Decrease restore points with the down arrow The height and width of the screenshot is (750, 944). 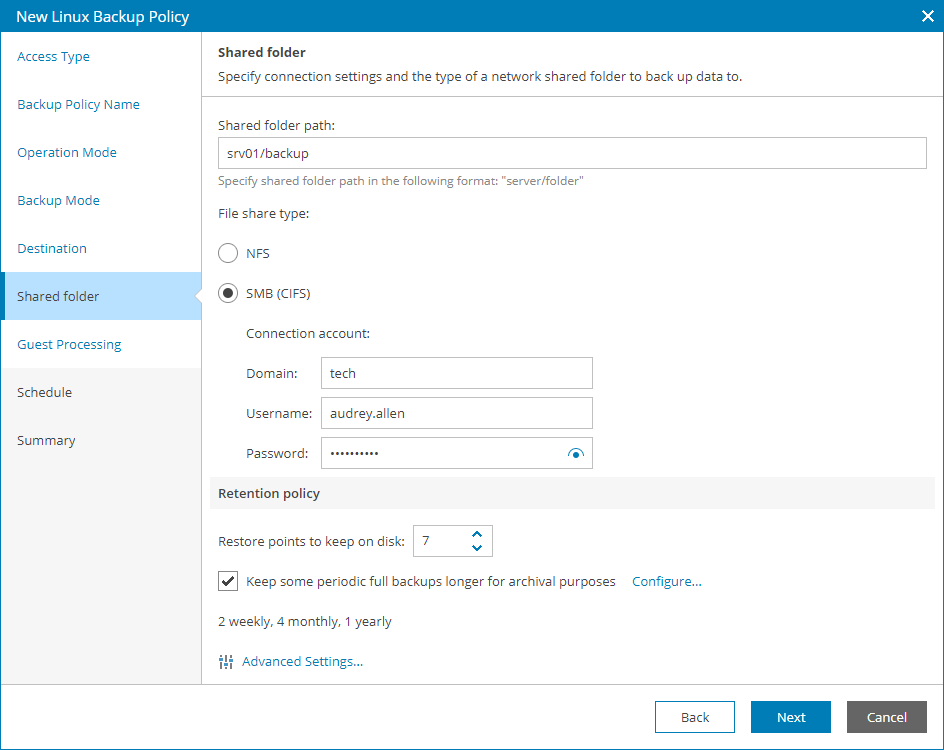[477, 546]
